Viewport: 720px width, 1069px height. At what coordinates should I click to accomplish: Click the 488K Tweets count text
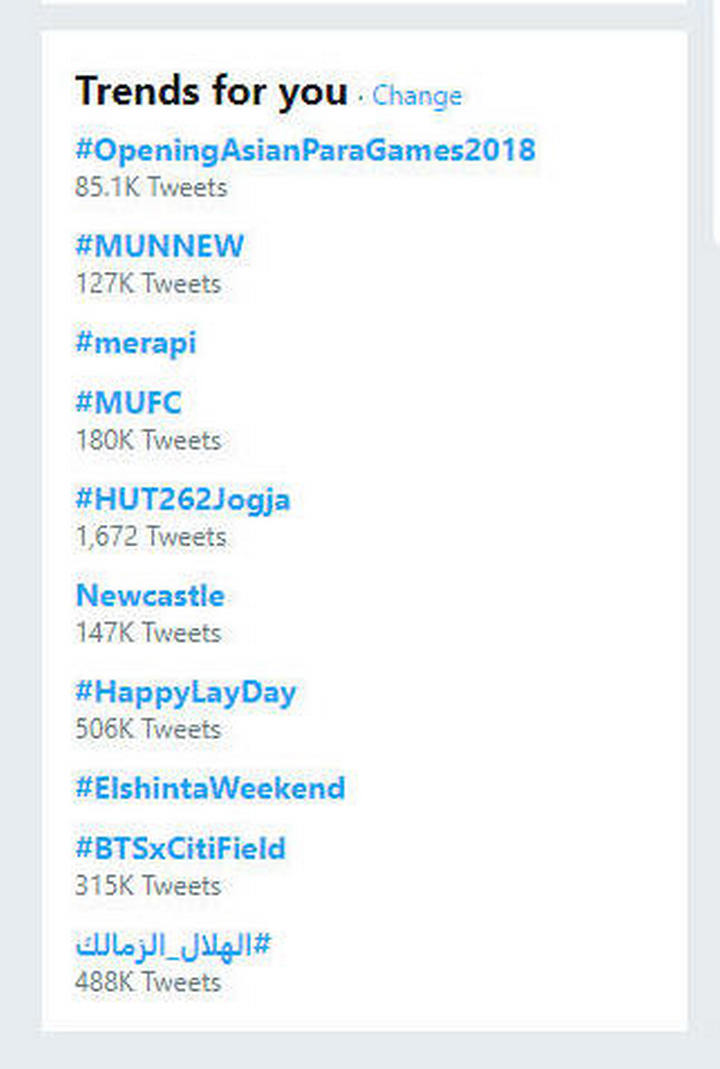[x=148, y=982]
